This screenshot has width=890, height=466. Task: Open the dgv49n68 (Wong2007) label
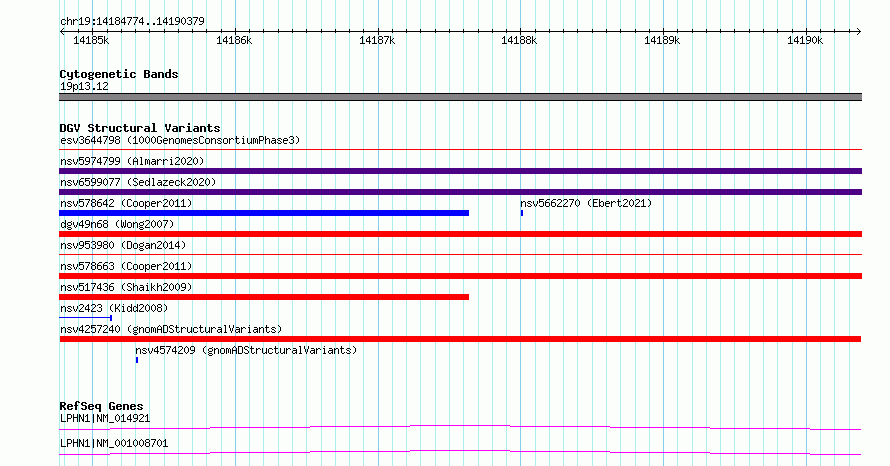click(117, 224)
